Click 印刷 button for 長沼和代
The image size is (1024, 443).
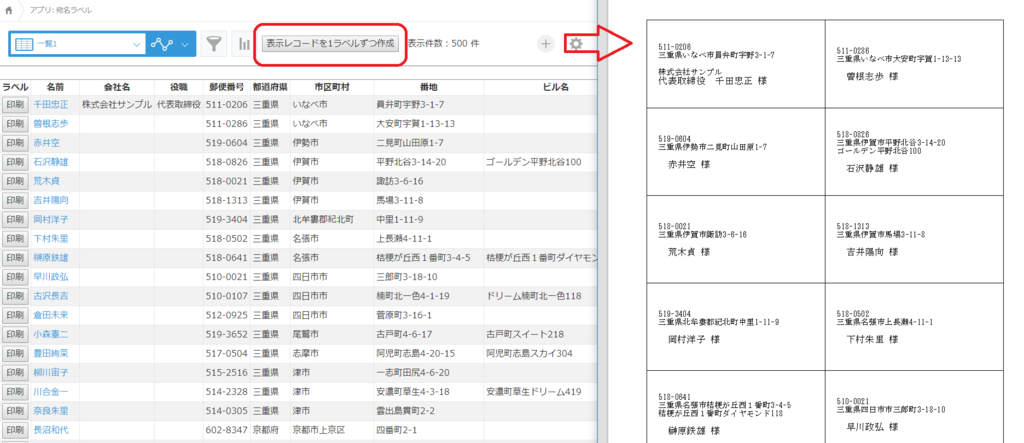pyautogui.click(x=15, y=430)
